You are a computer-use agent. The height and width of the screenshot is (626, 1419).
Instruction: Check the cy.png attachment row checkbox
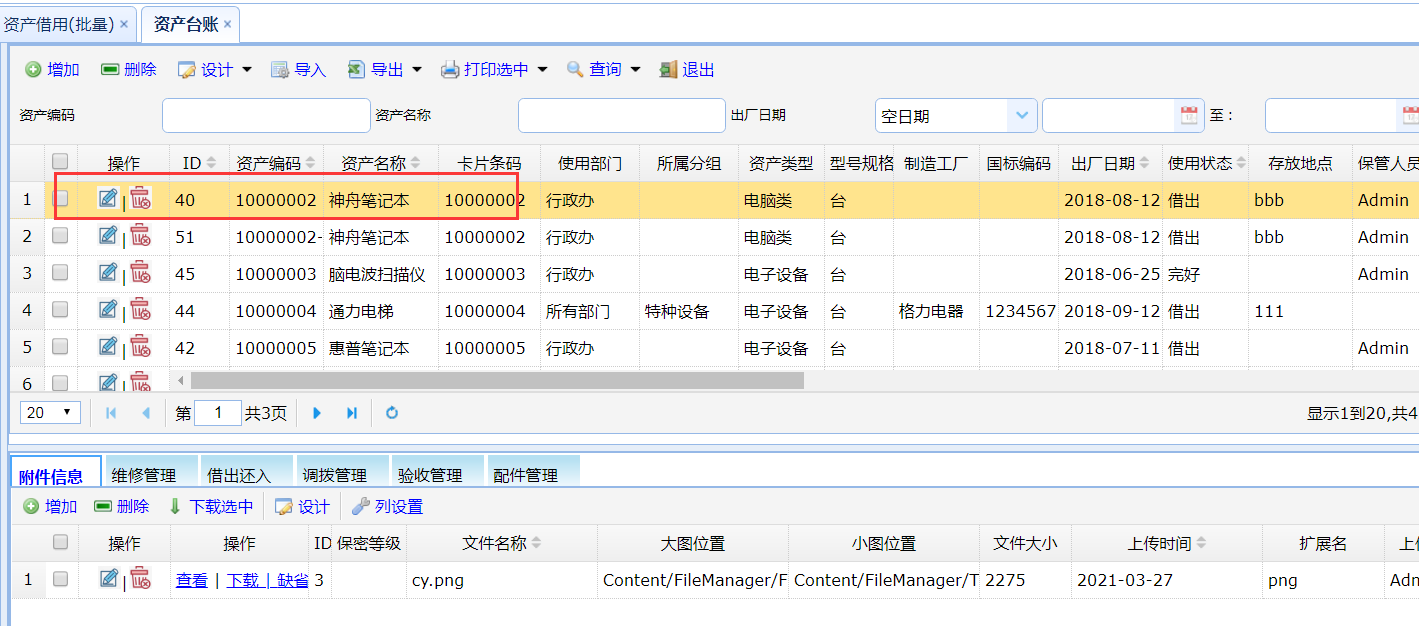tap(60, 579)
